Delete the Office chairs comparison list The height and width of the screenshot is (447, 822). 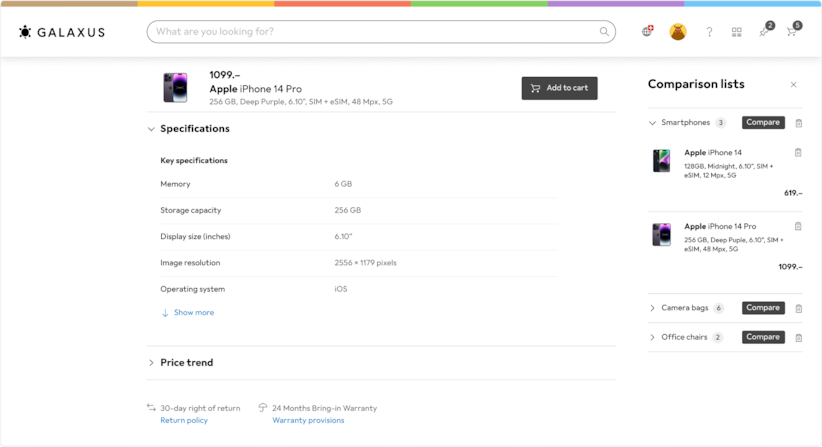(798, 338)
